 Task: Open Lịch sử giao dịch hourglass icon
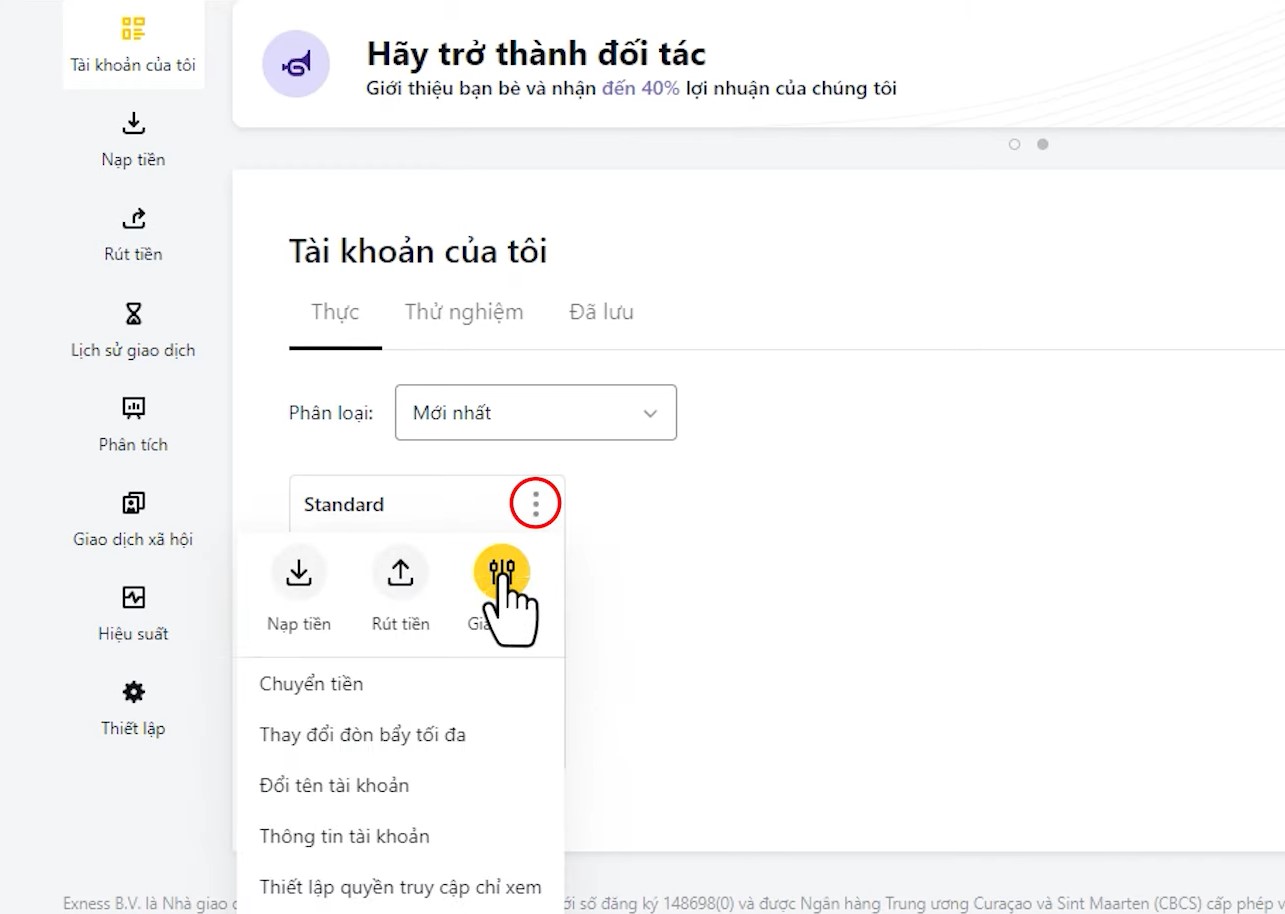coord(133,314)
